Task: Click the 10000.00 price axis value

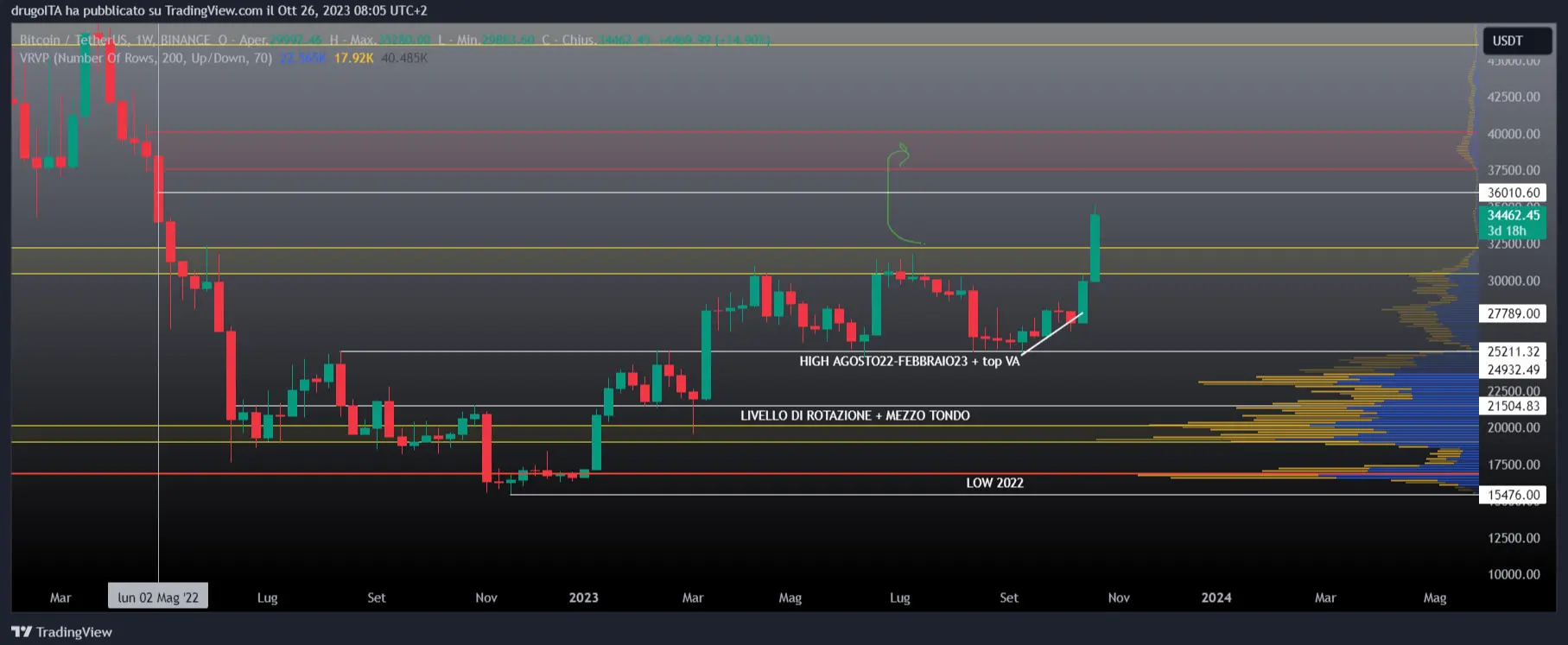Action: [x=1513, y=574]
